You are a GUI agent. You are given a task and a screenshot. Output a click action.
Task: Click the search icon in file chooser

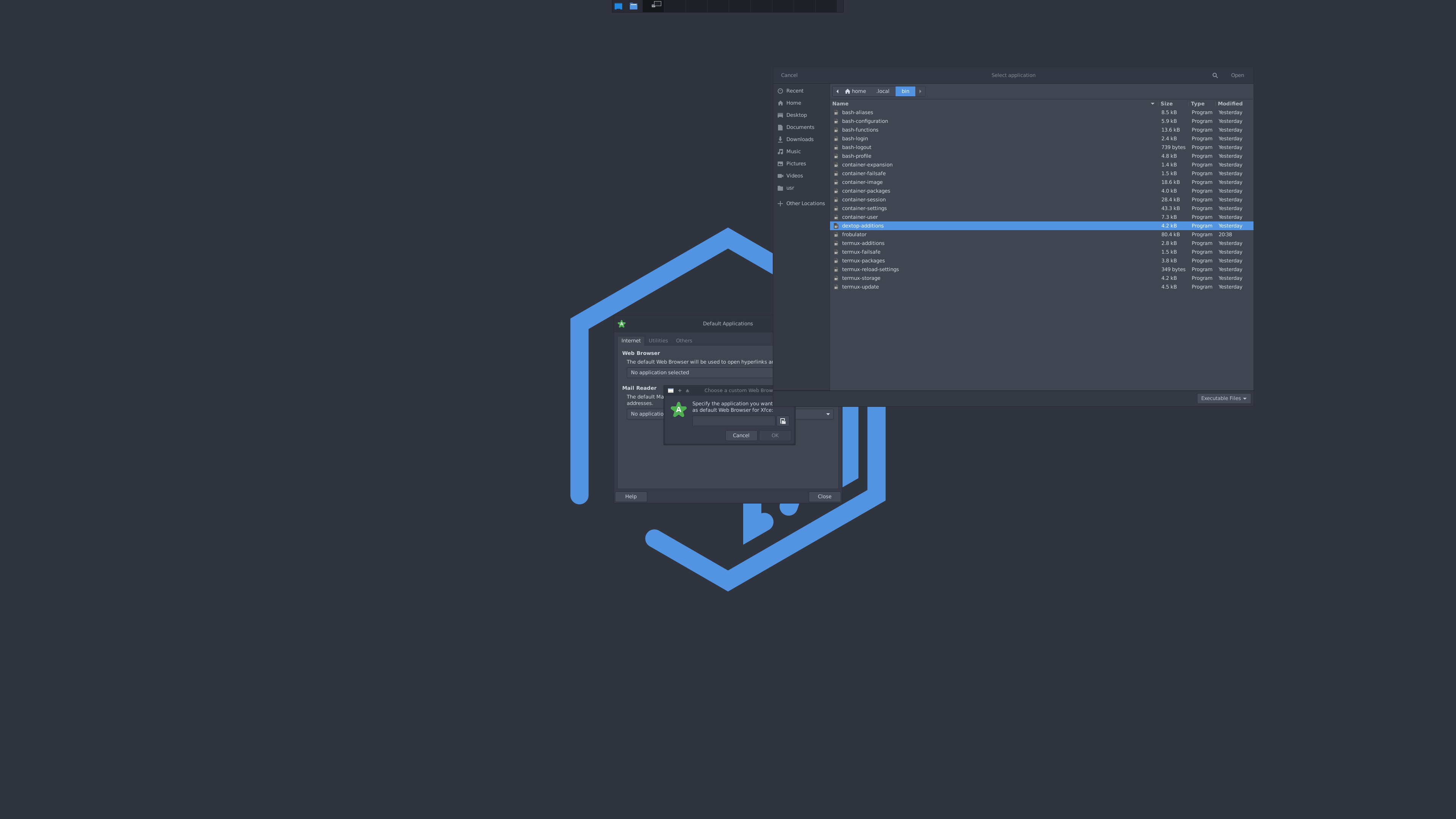[x=1214, y=75]
